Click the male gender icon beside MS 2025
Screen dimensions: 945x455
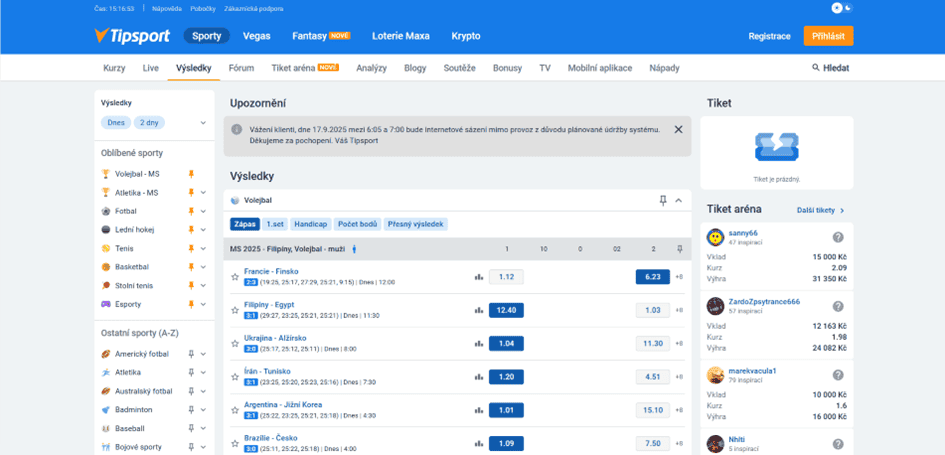point(354,248)
